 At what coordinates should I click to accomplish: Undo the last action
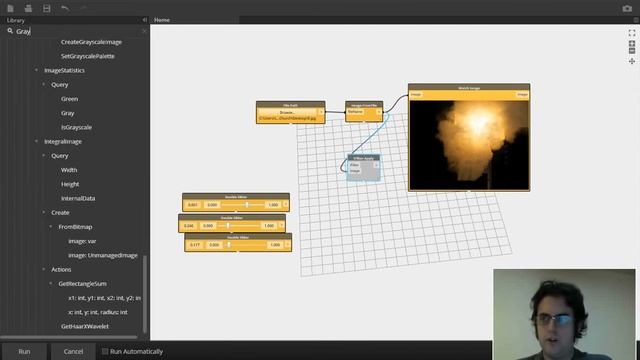(65, 8)
